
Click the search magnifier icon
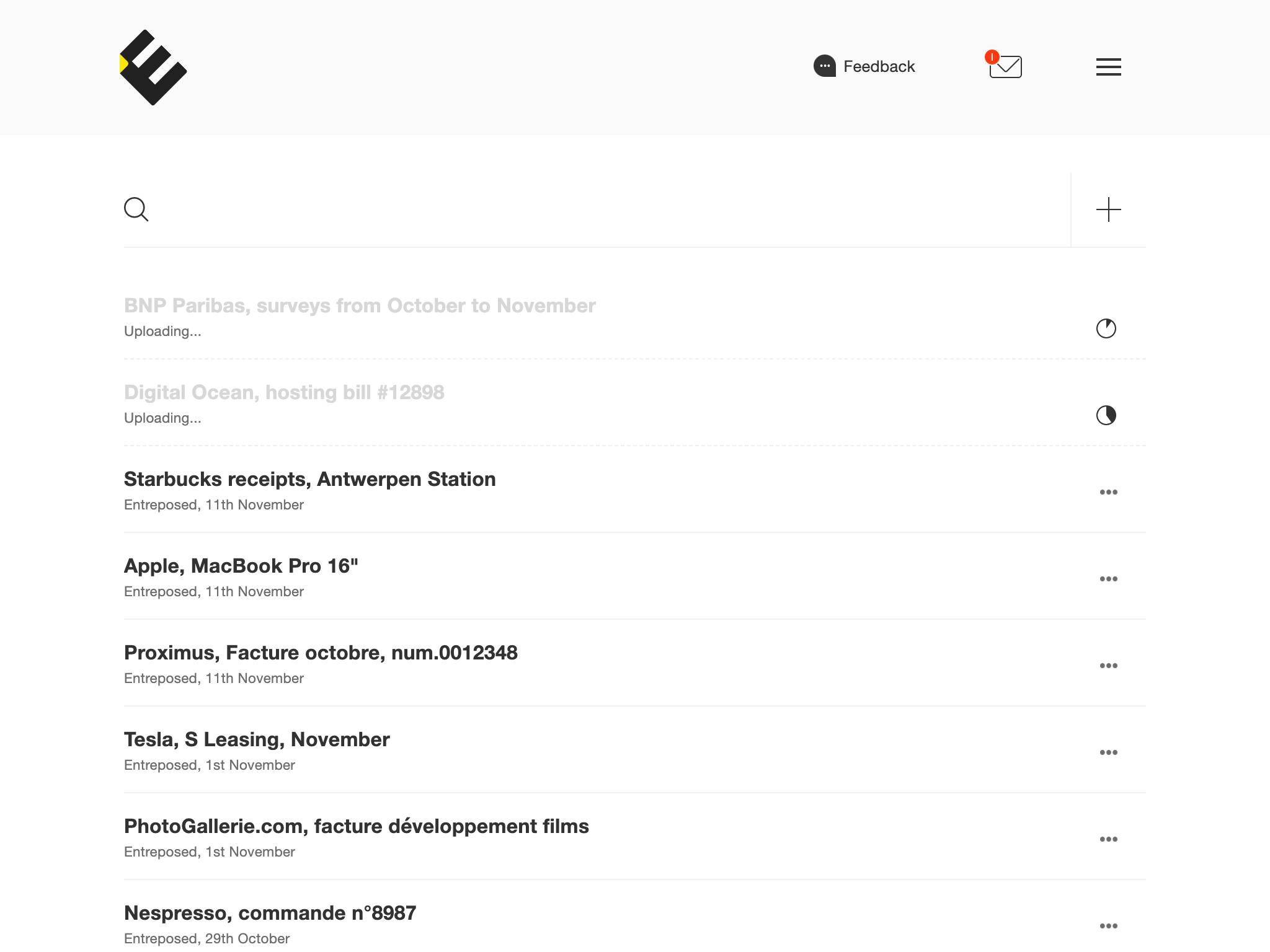(136, 209)
